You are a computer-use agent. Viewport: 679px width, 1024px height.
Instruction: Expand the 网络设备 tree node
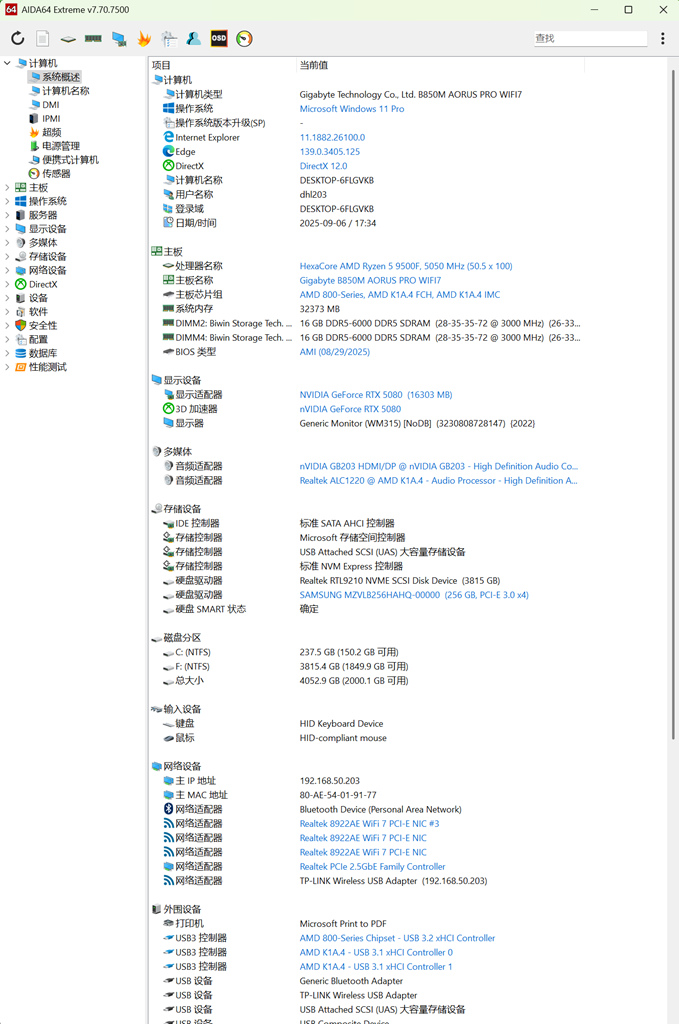7,270
